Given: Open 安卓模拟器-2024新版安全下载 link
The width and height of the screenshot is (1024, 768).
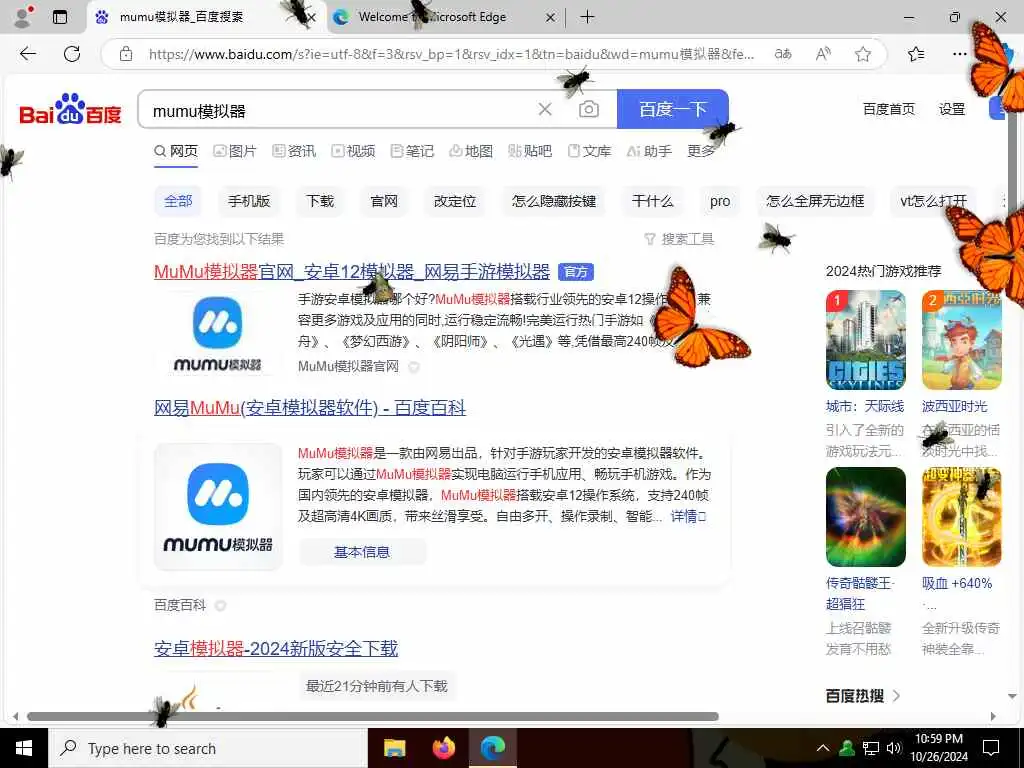Looking at the screenshot, I should pyautogui.click(x=276, y=648).
